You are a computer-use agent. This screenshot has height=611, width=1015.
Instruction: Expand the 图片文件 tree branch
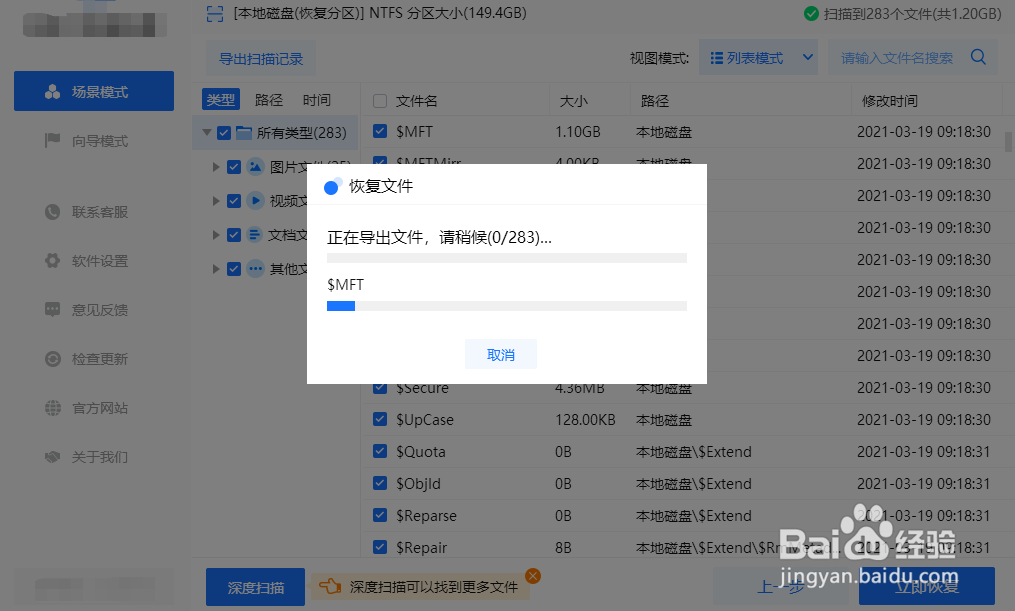tap(216, 166)
